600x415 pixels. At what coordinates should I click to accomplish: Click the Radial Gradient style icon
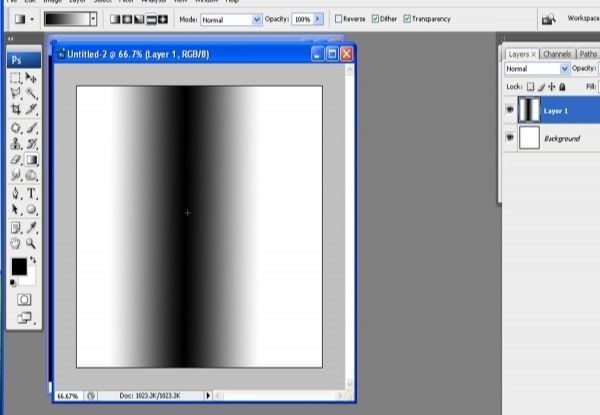[x=127, y=19]
